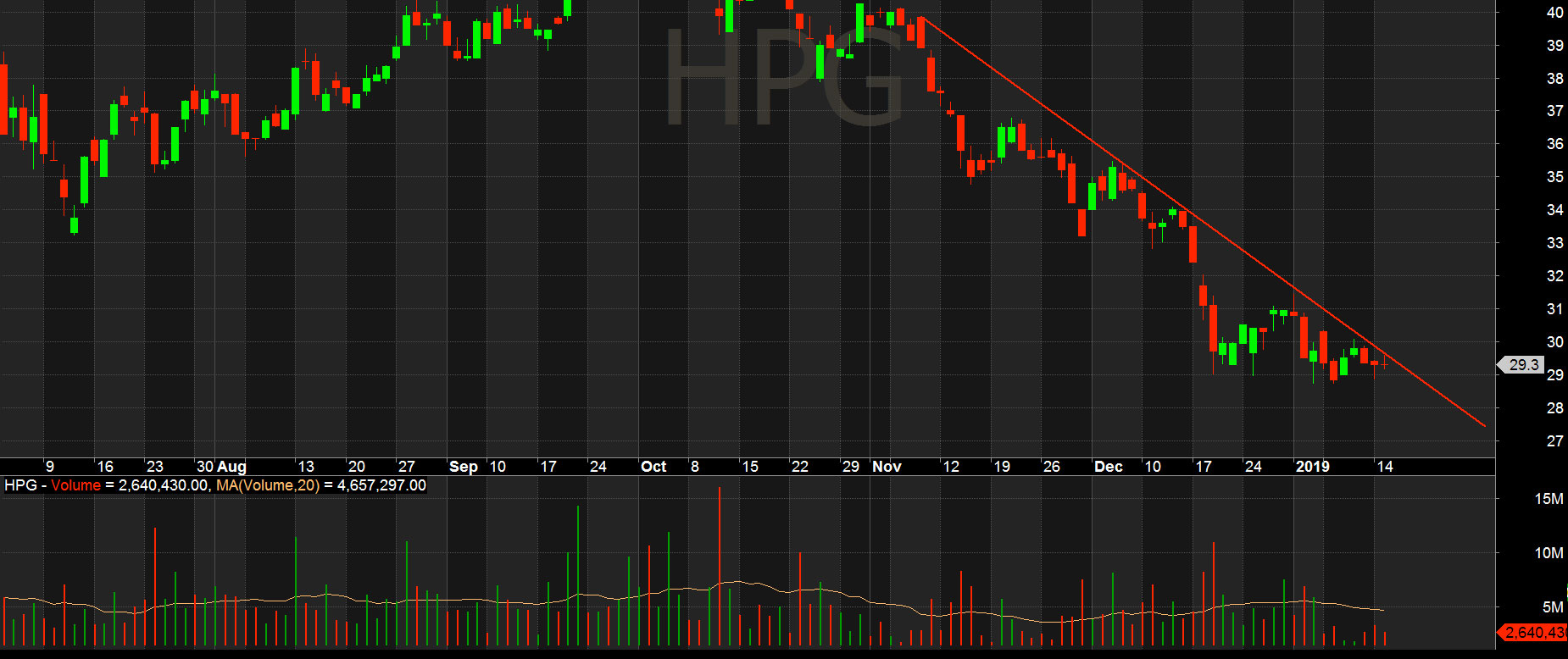Click the HPG watermark on the chart
This screenshot has height=659, width=1568.
click(784, 78)
